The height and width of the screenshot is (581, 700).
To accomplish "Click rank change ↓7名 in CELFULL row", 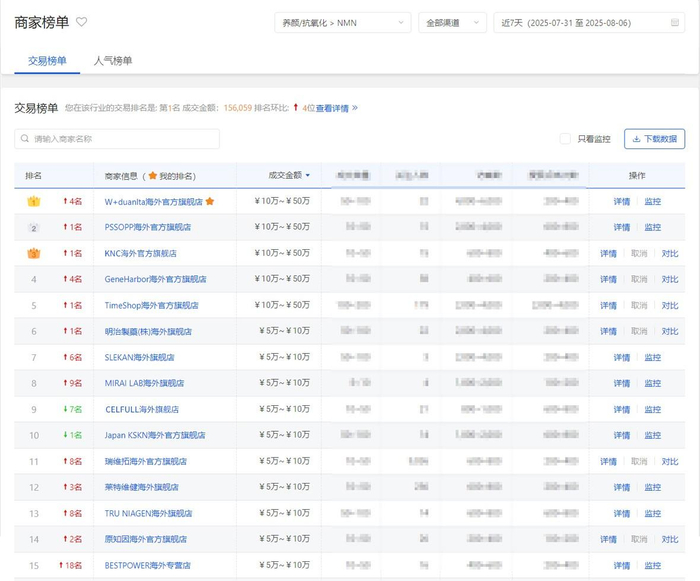I will 72,409.
